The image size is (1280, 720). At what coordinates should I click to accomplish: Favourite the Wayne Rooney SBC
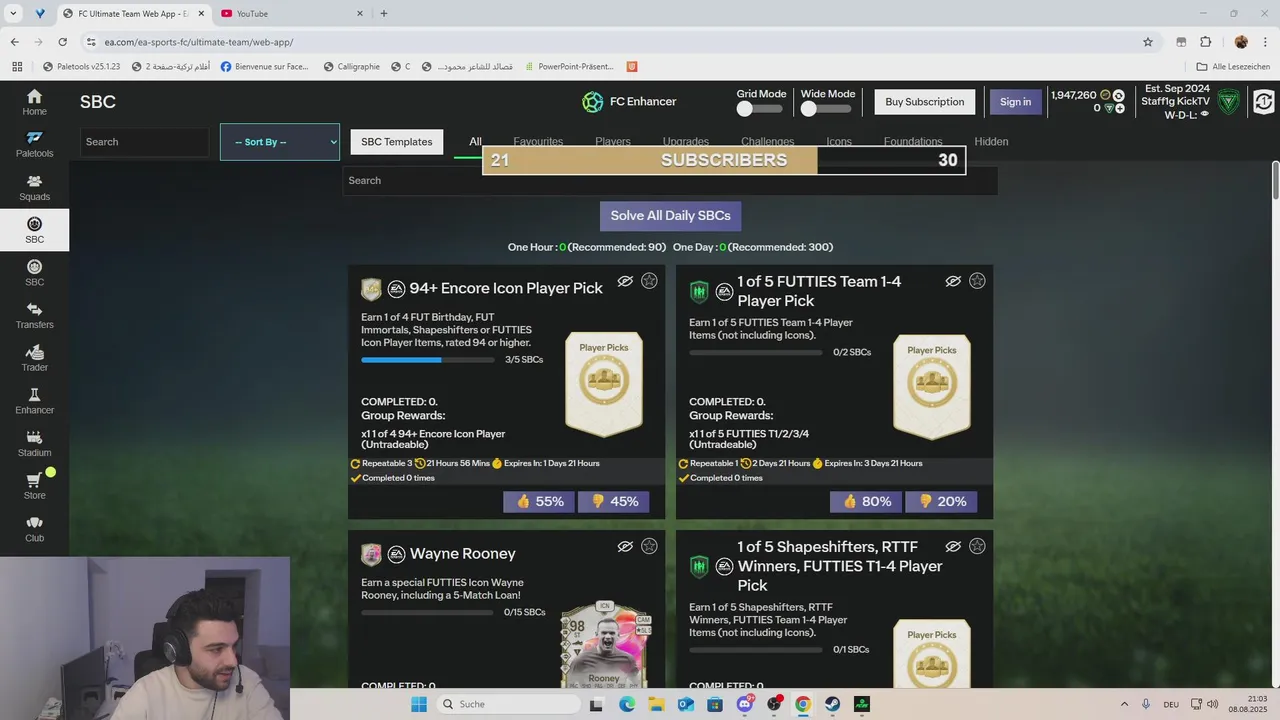pyautogui.click(x=649, y=546)
